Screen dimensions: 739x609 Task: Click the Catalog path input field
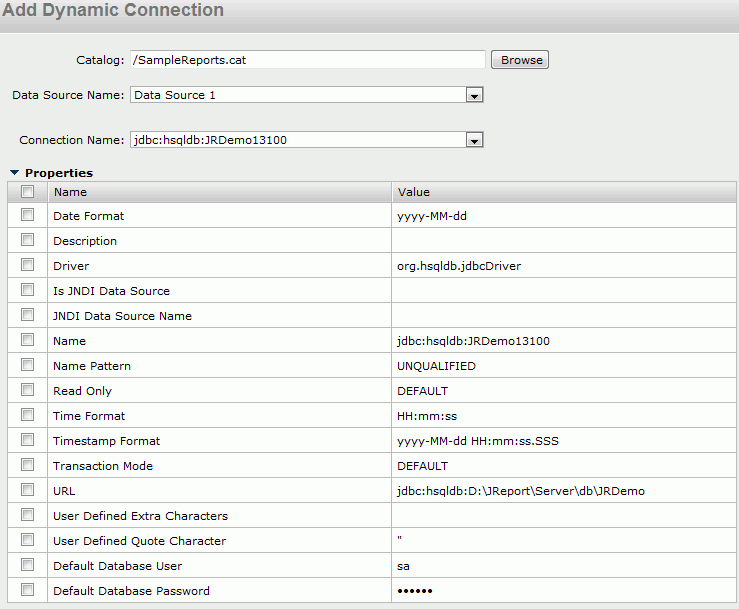click(x=308, y=60)
